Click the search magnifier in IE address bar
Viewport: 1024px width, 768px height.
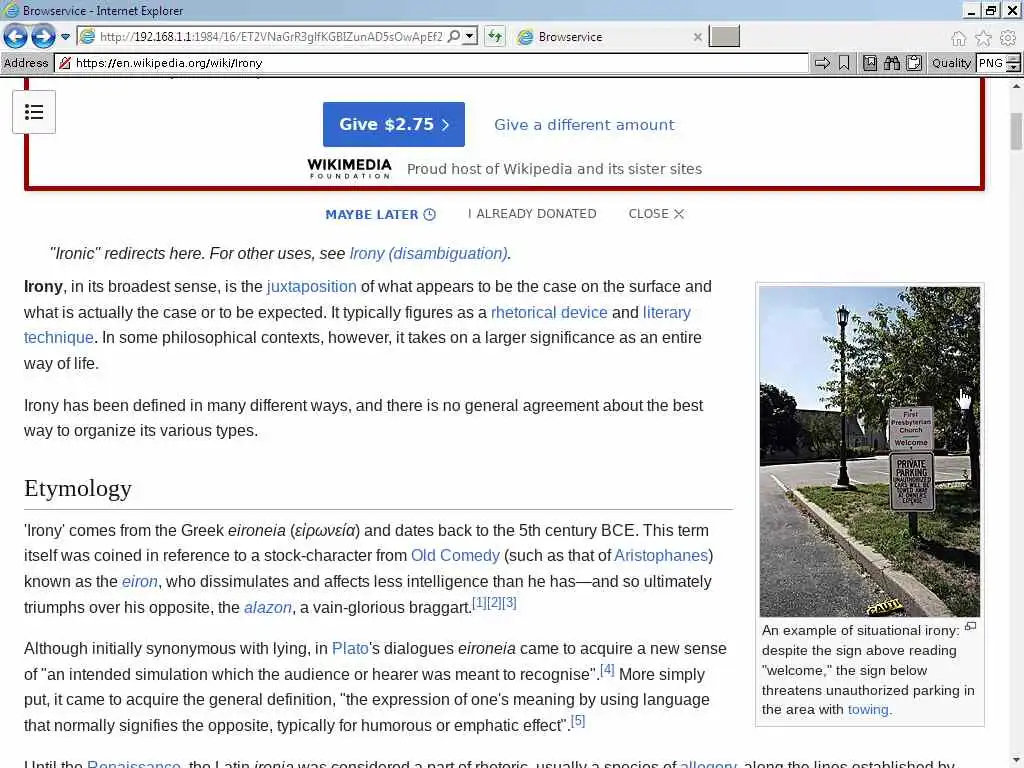coord(454,37)
